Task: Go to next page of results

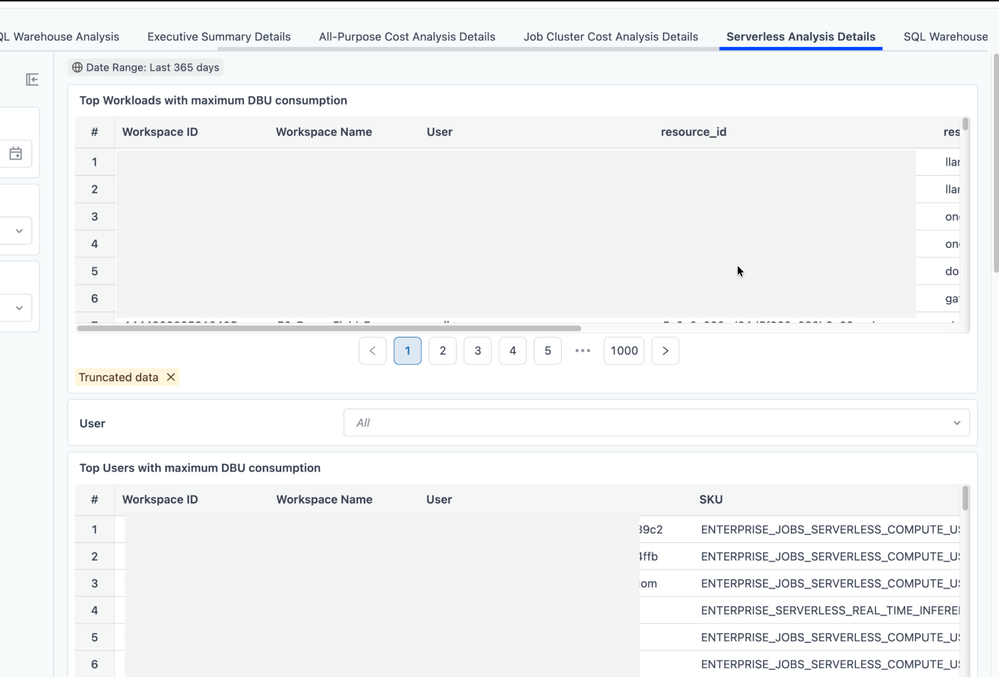Action: coord(665,351)
